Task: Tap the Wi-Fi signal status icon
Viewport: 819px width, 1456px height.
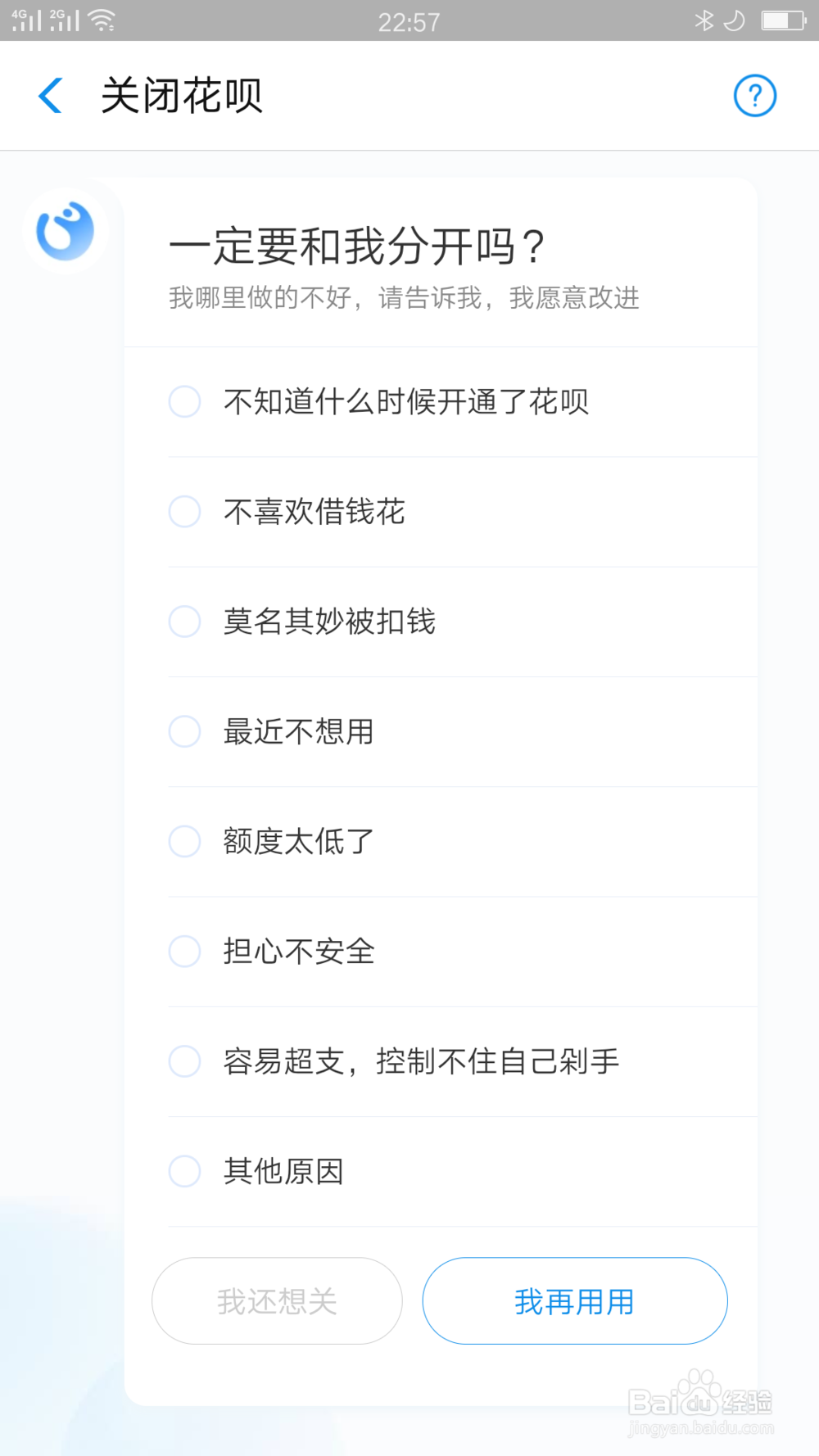Action: click(x=102, y=20)
